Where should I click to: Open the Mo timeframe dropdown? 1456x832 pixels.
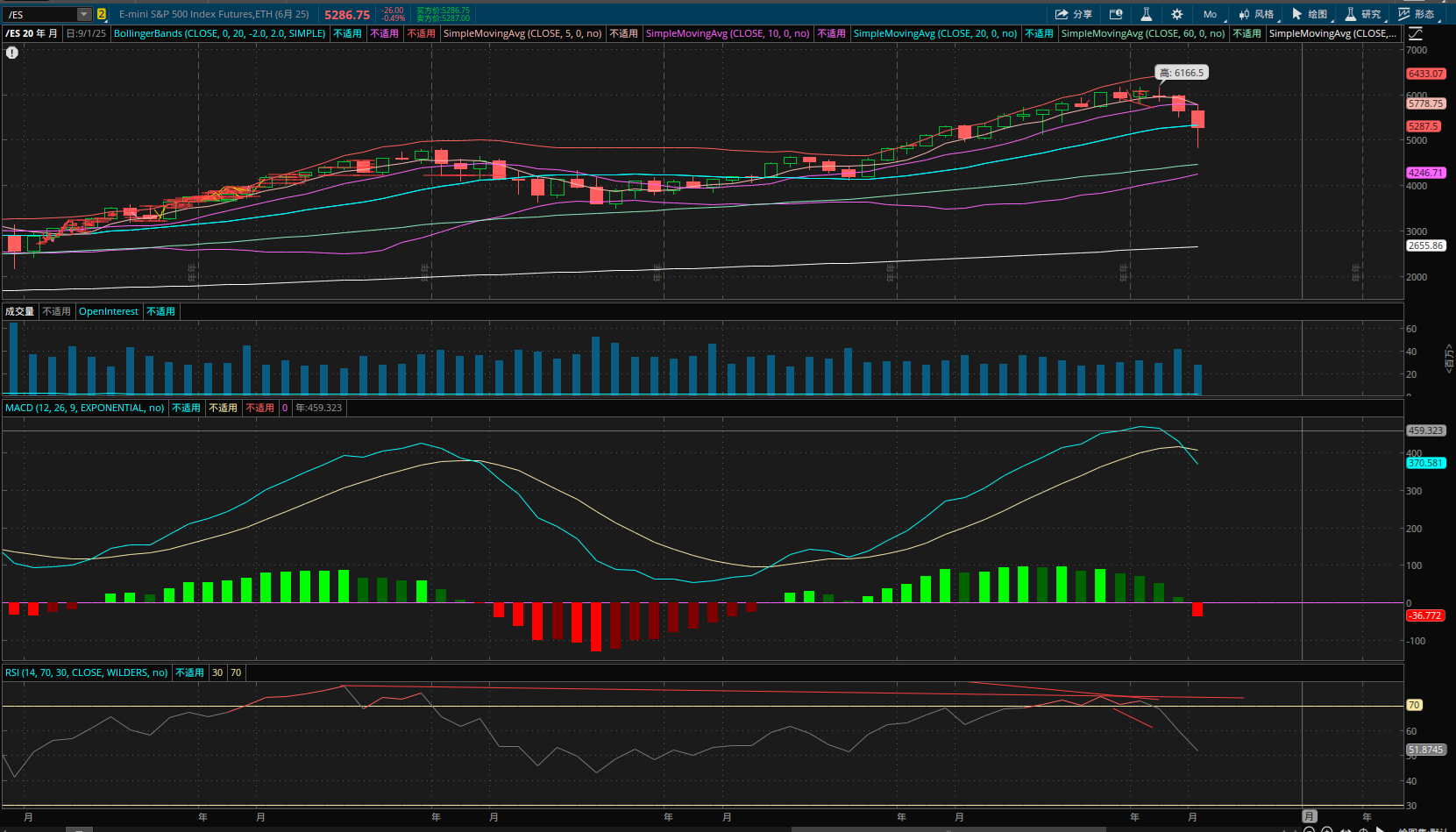click(x=1210, y=14)
